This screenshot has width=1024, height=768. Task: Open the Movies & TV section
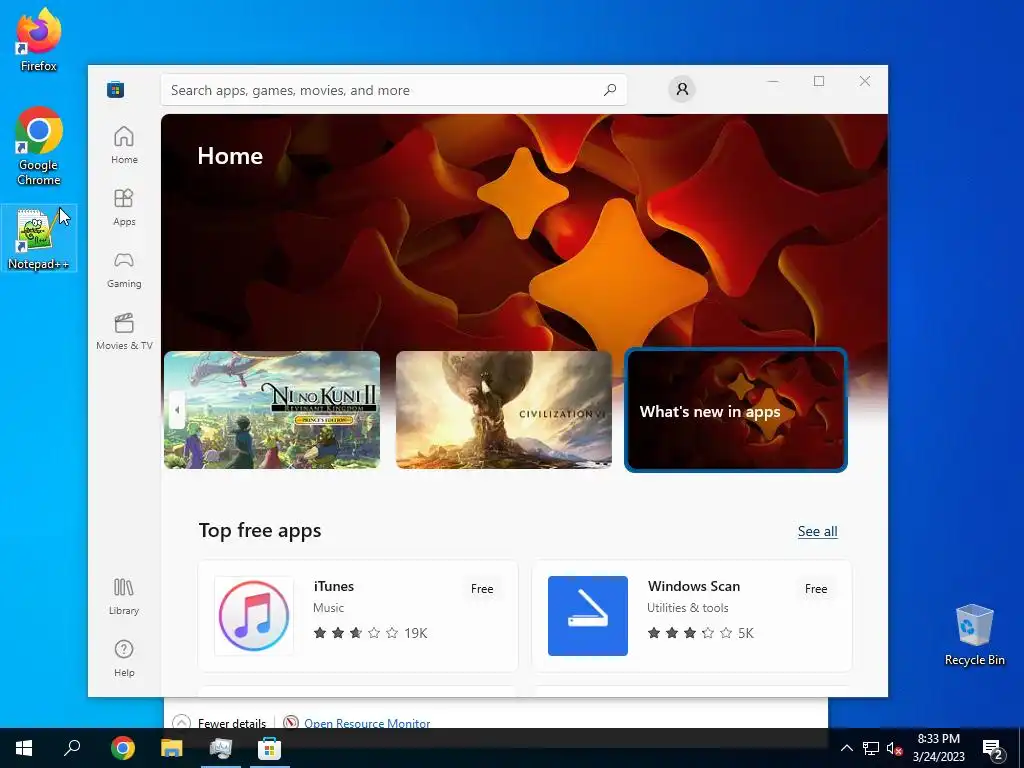pyautogui.click(x=124, y=331)
